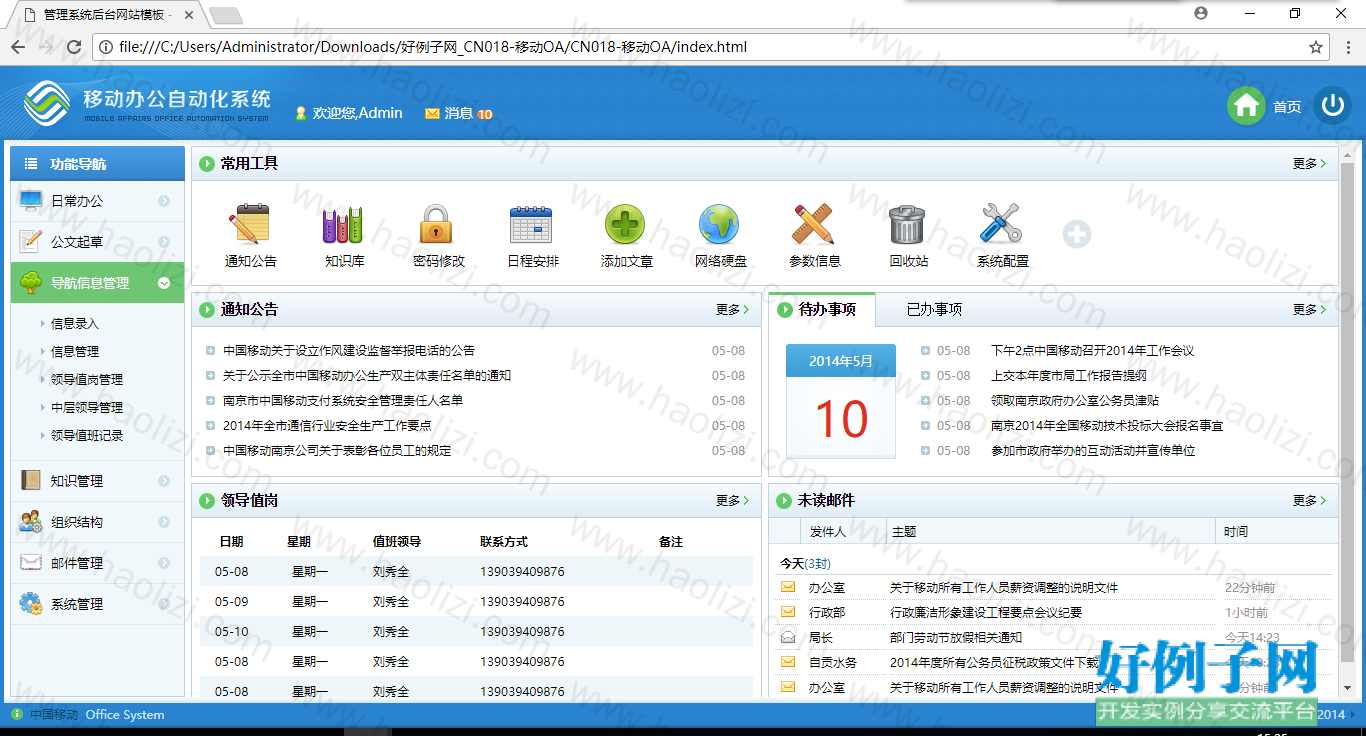1366x736 pixels.
Task: Click the 移动办公自动化系统 logo
Action: [x=147, y=104]
